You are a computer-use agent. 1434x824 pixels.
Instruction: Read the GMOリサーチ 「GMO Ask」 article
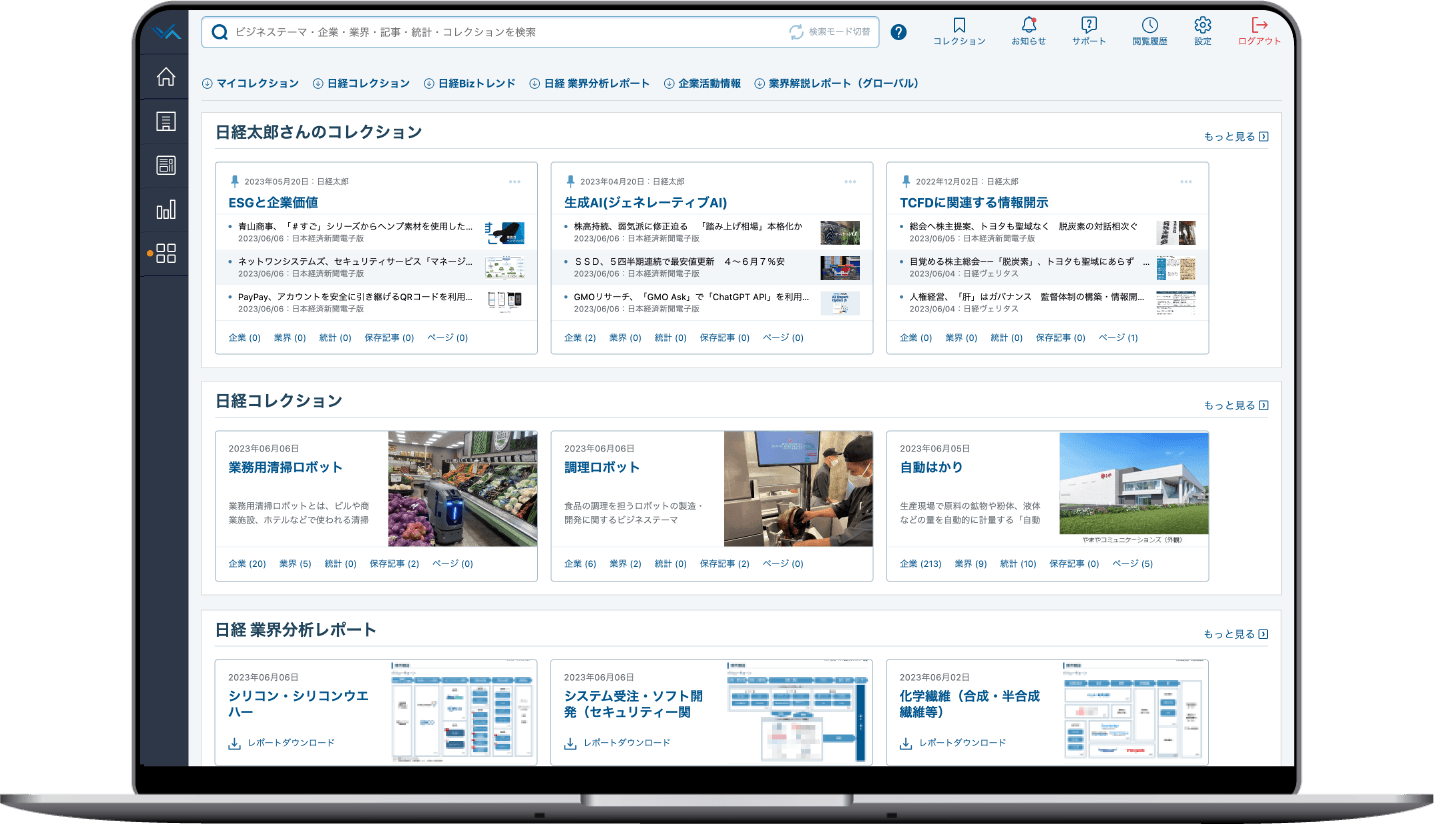(691, 297)
